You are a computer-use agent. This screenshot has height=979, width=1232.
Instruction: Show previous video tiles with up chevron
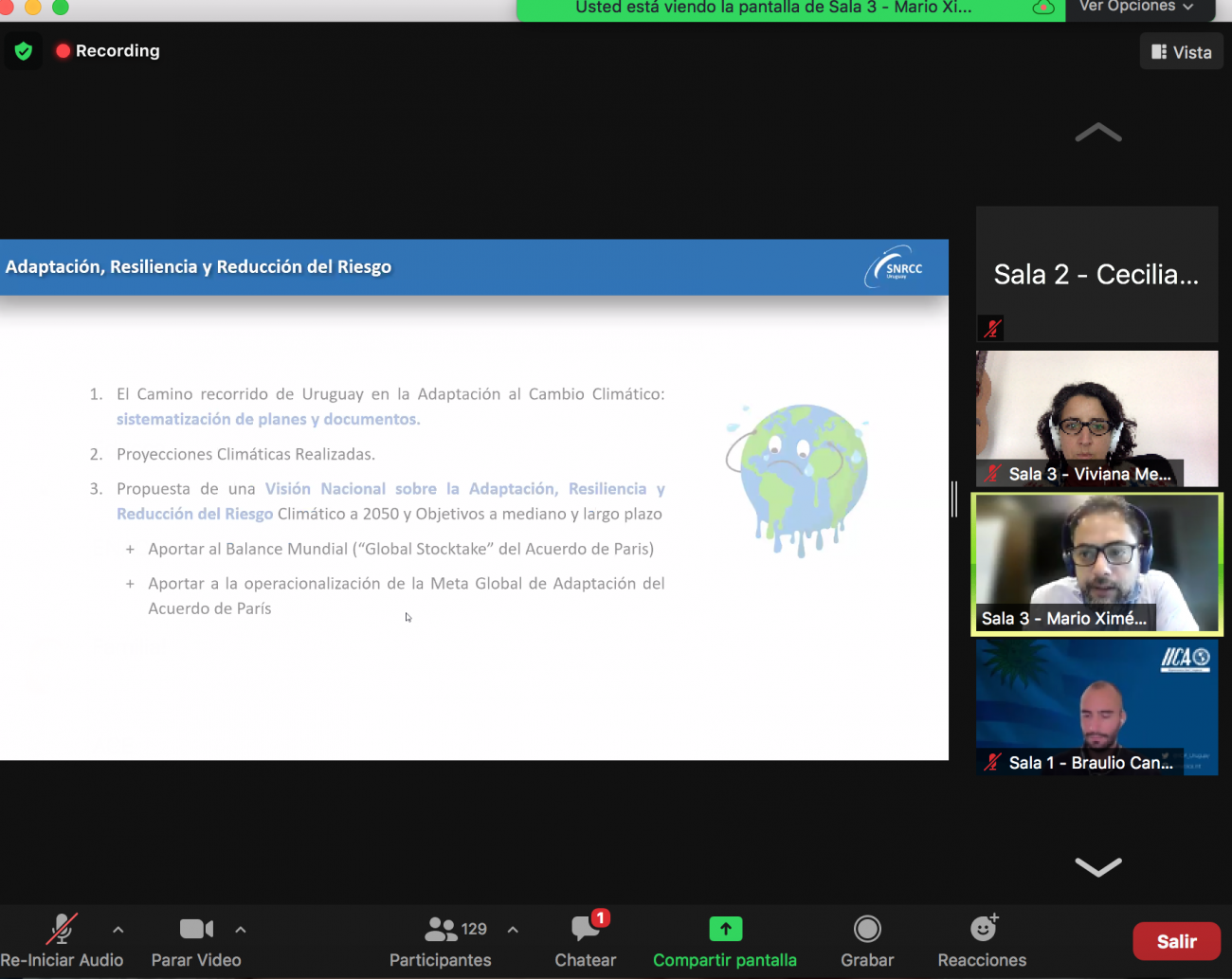tap(1098, 133)
